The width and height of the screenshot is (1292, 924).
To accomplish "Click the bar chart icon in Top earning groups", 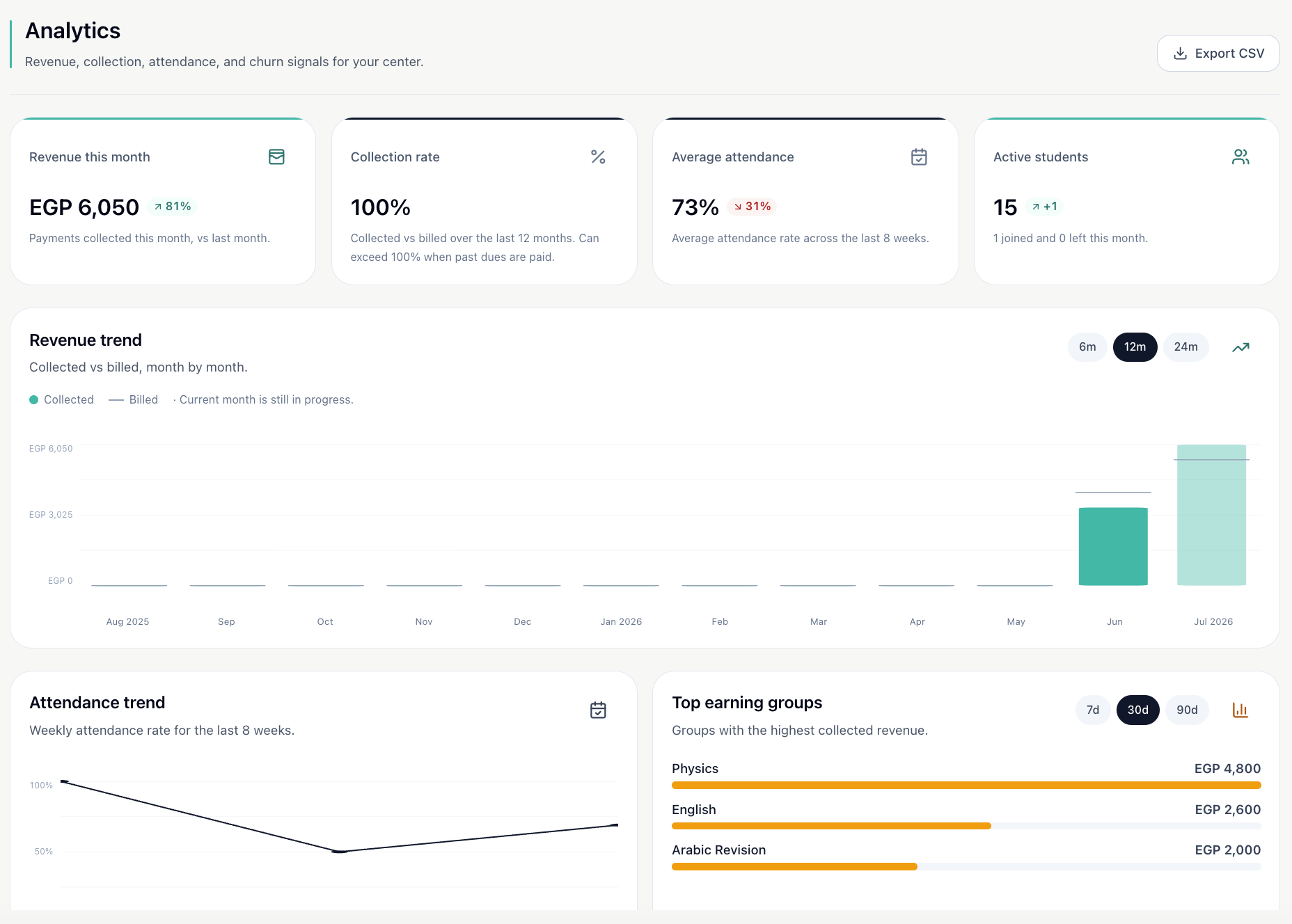I will click(1240, 710).
